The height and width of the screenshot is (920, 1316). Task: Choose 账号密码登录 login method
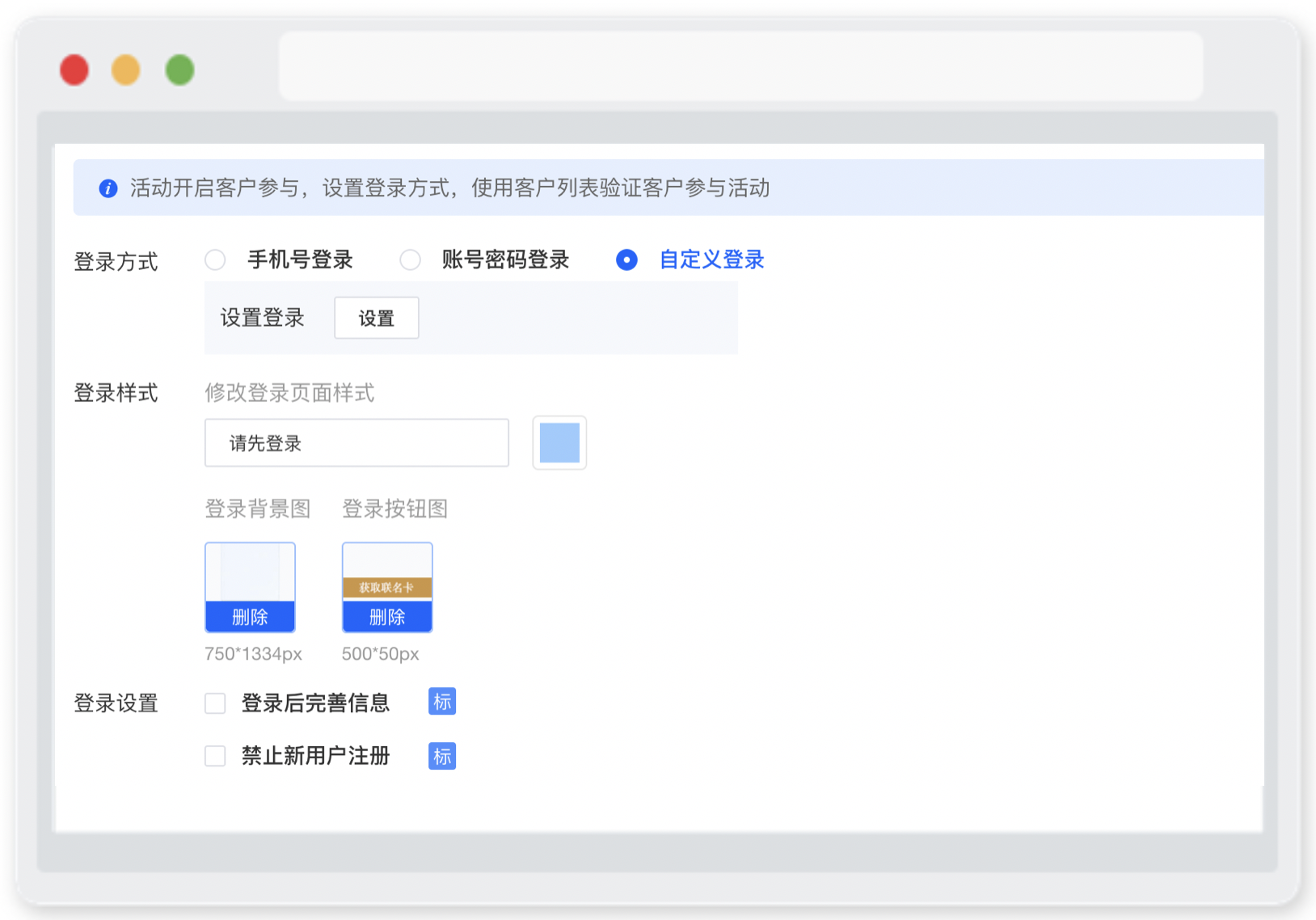point(411,260)
